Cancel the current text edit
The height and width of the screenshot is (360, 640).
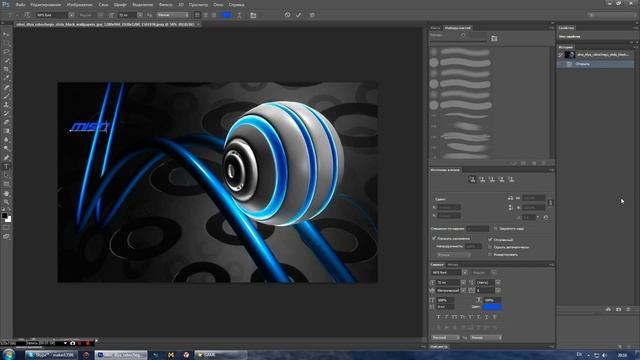coord(287,15)
